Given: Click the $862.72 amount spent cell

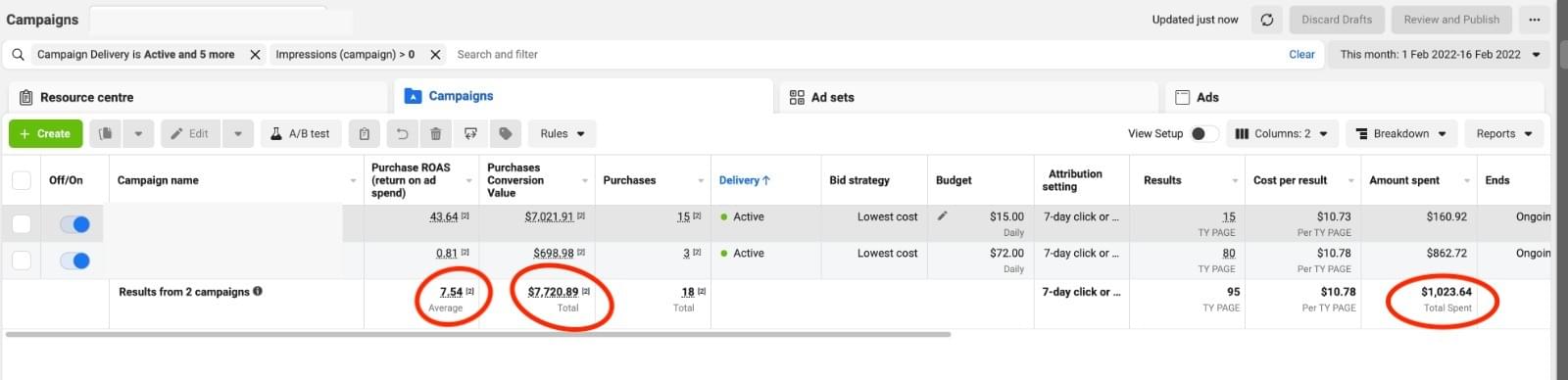Looking at the screenshot, I should pos(1446,253).
